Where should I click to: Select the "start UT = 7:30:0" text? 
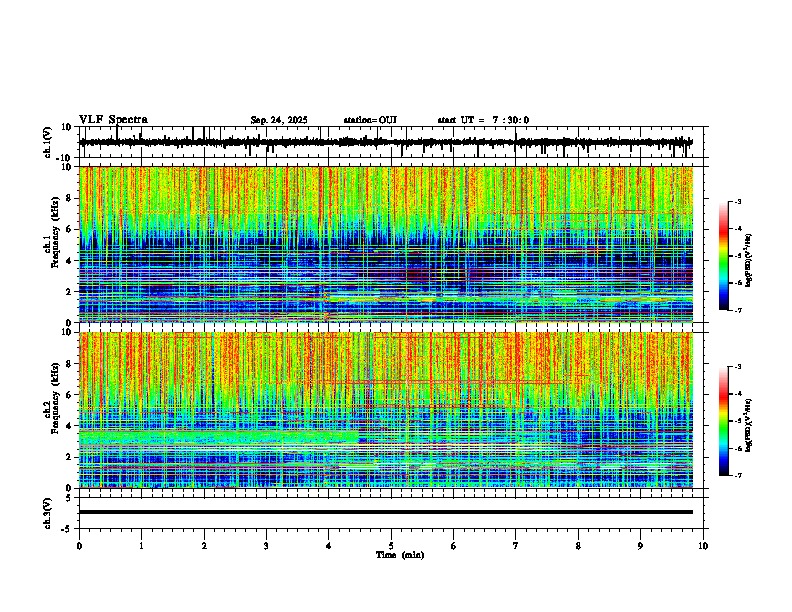(x=483, y=120)
